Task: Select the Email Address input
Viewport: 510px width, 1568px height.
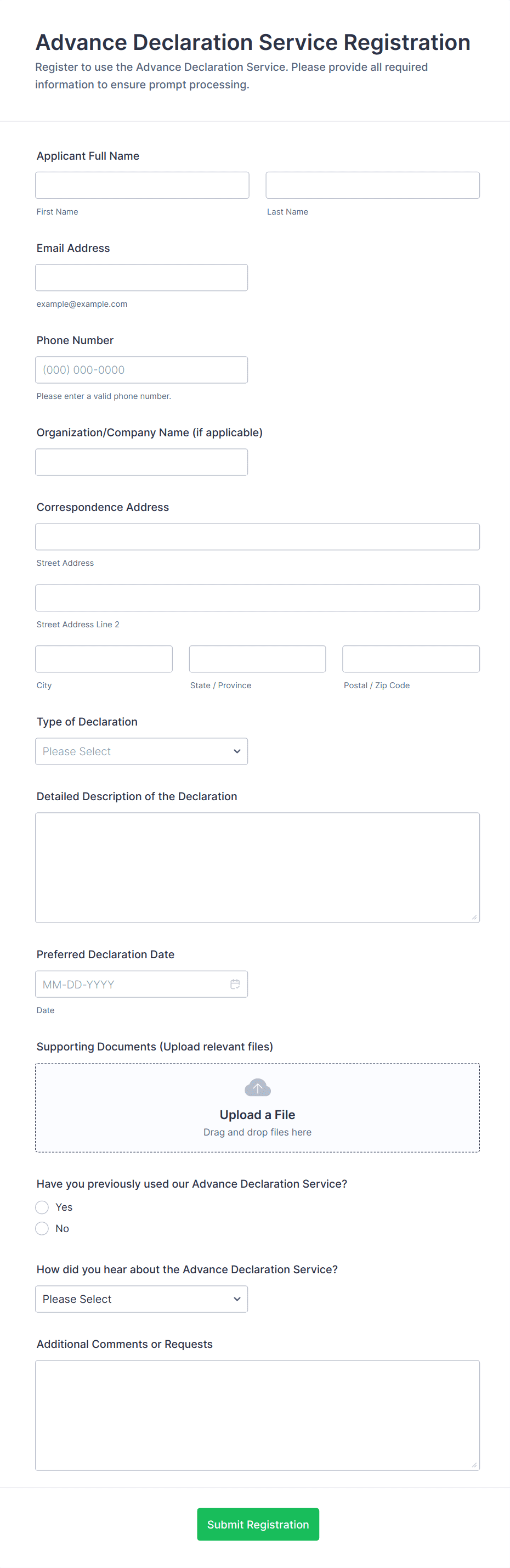Action: pos(141,278)
